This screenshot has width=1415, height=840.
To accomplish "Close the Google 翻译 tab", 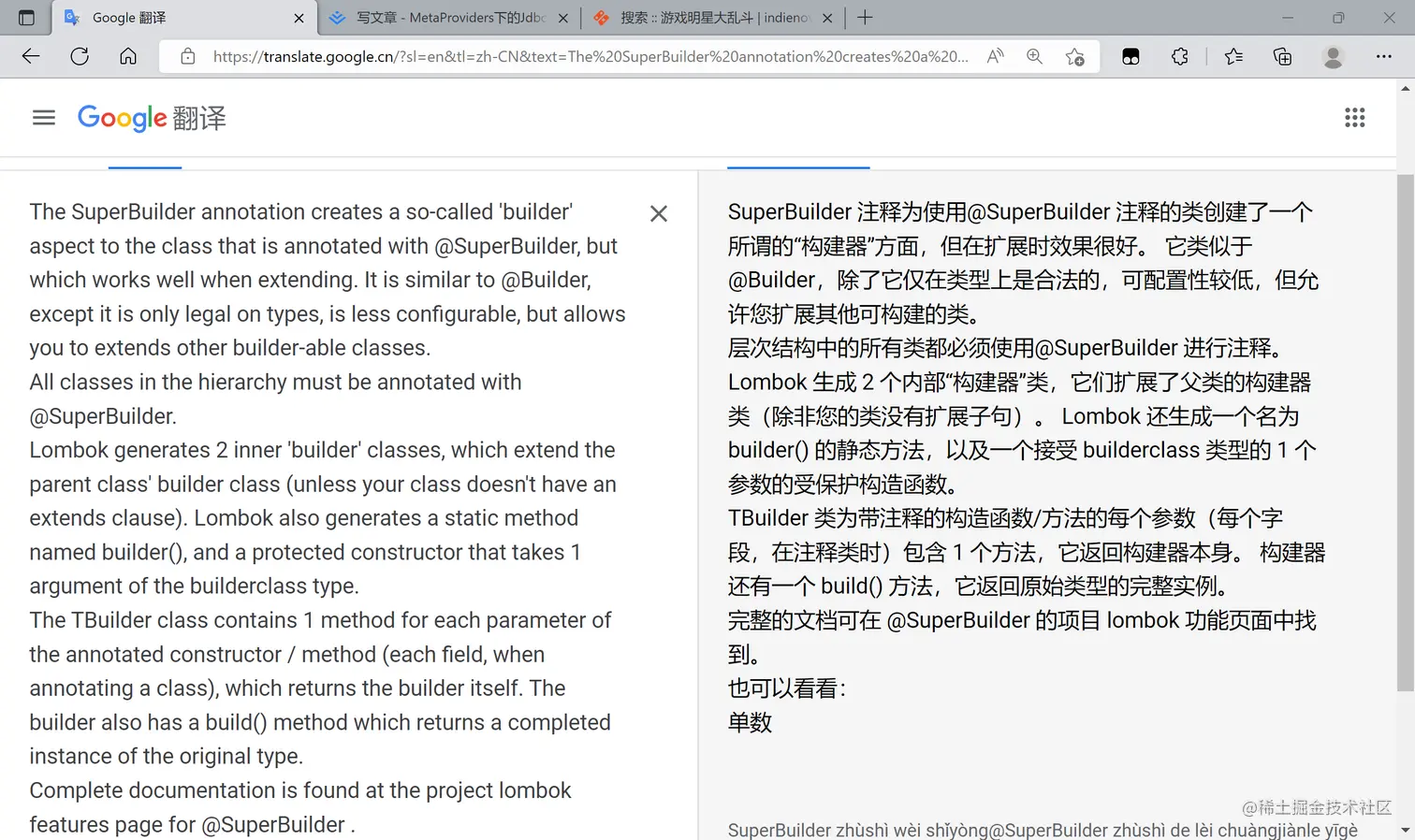I will (299, 18).
